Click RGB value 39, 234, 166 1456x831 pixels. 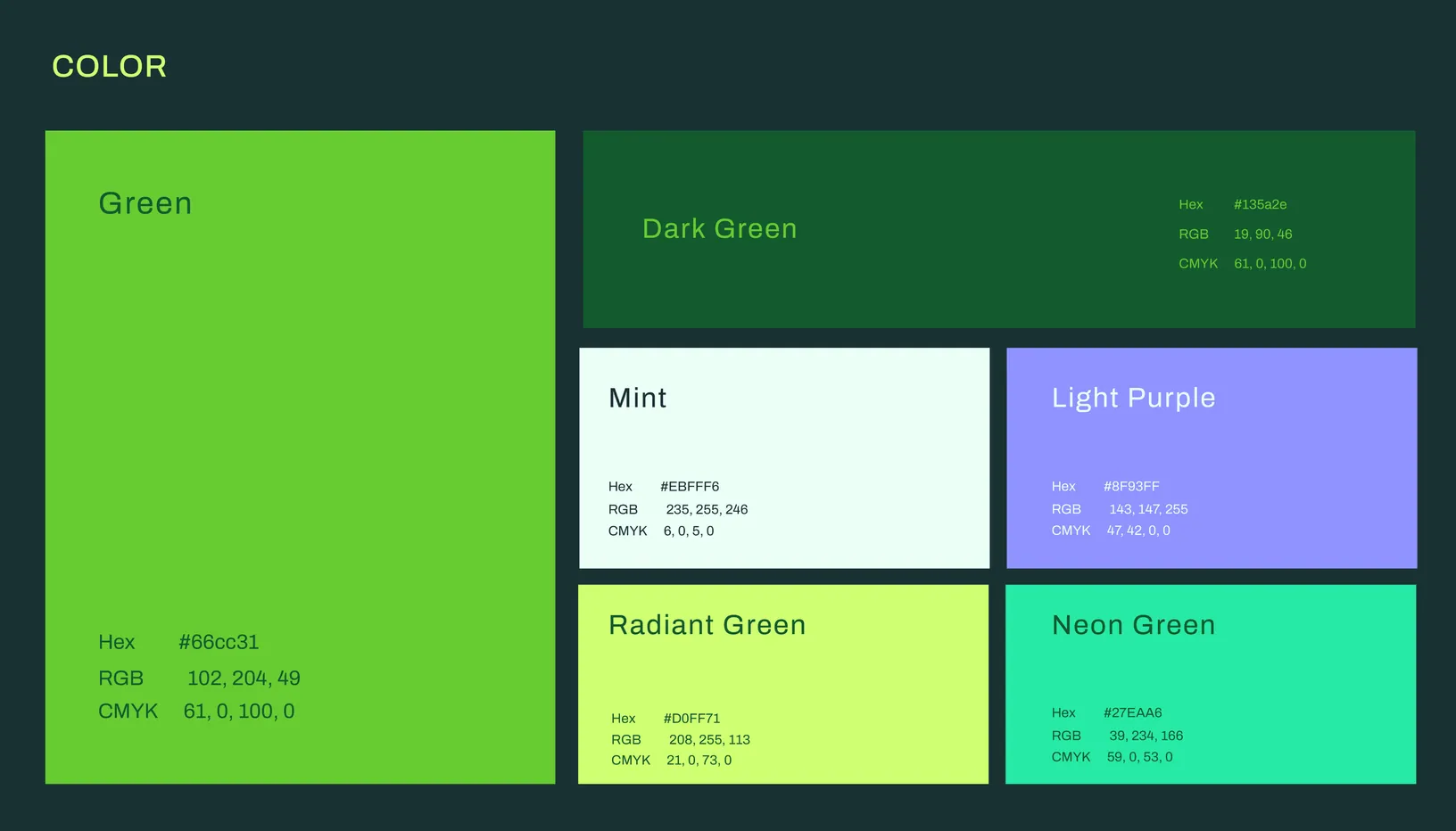(1146, 736)
